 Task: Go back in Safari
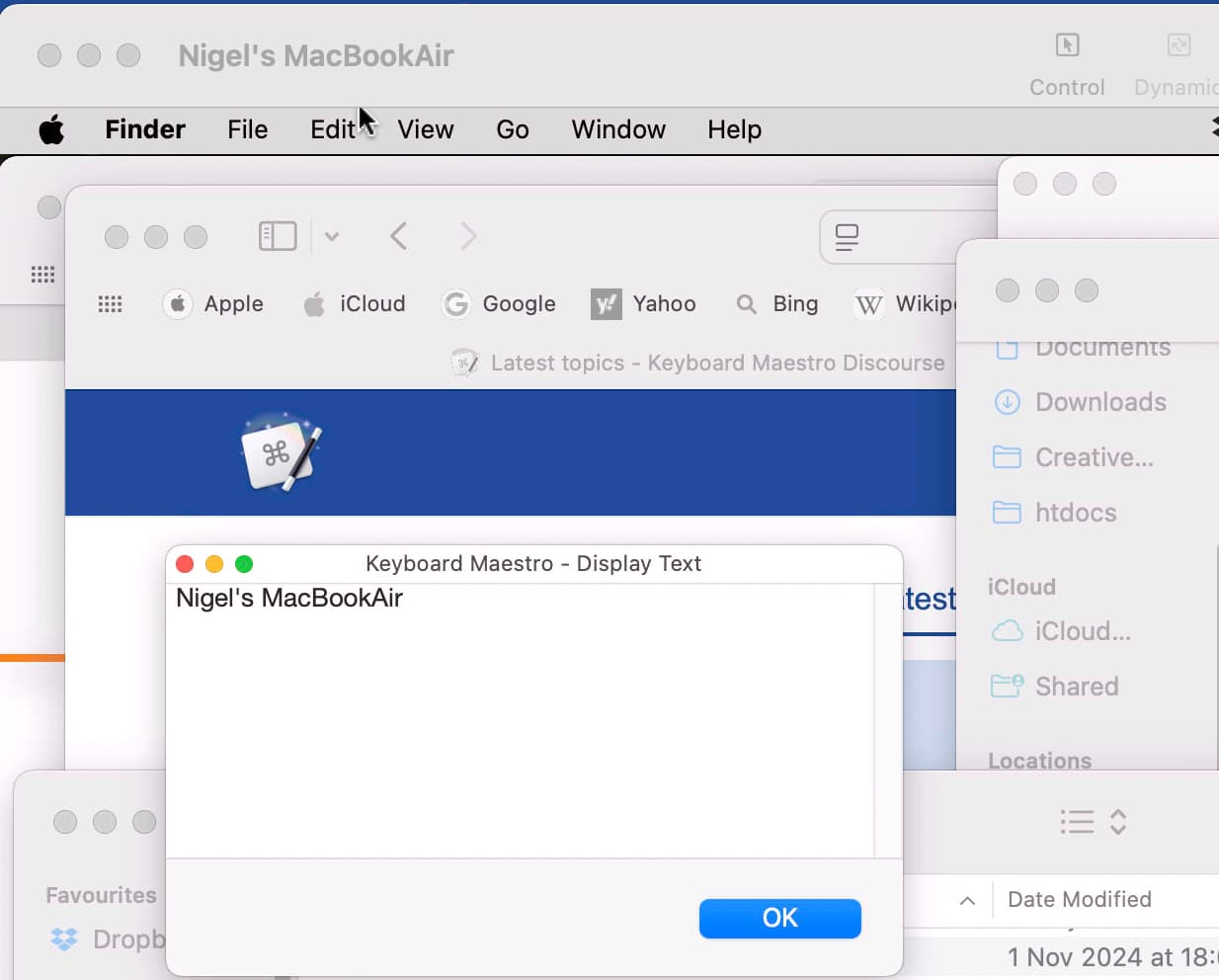point(399,236)
